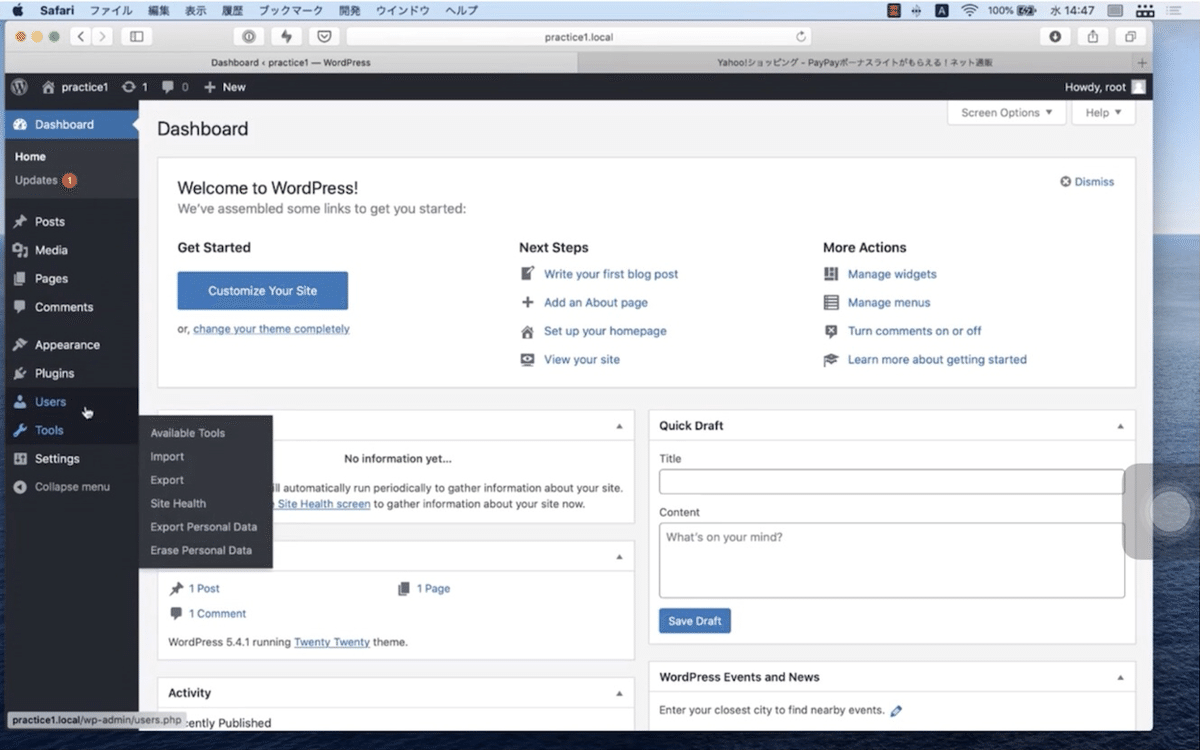Click Manage widgets link
The width and height of the screenshot is (1200, 750).
pos(892,274)
